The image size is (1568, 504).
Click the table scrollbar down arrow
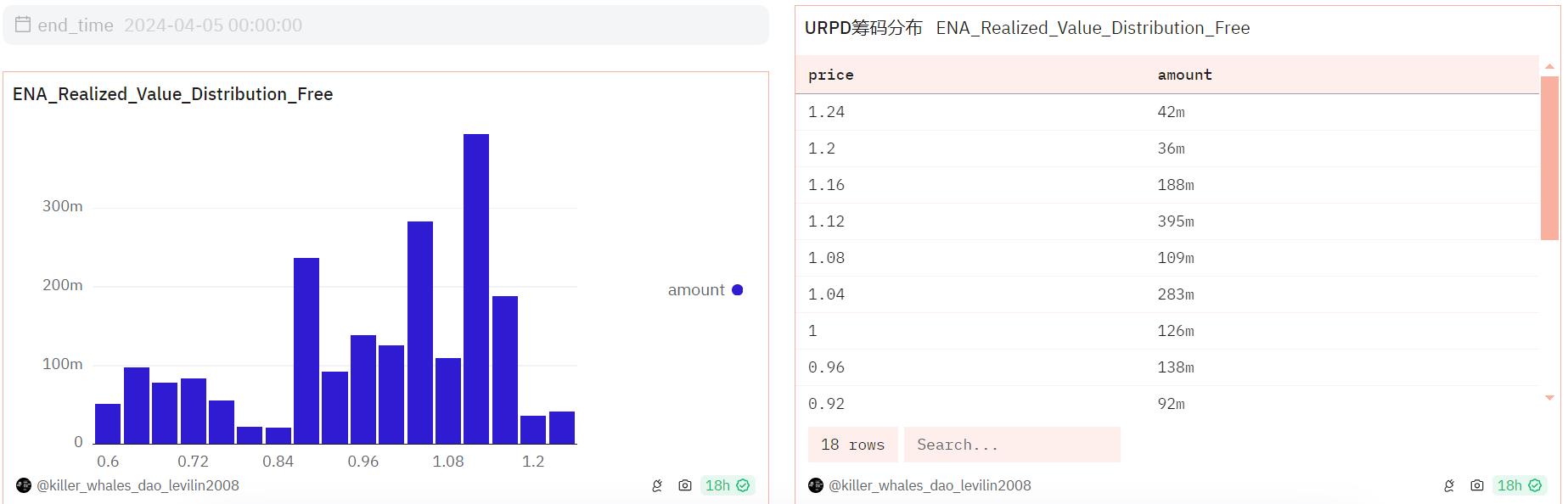pos(1549,397)
